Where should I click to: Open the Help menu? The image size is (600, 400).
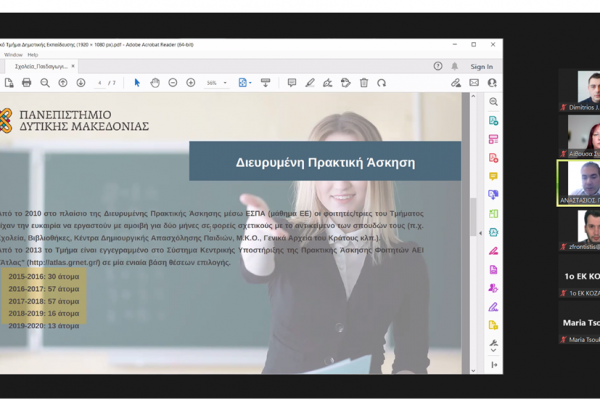pyautogui.click(x=33, y=55)
